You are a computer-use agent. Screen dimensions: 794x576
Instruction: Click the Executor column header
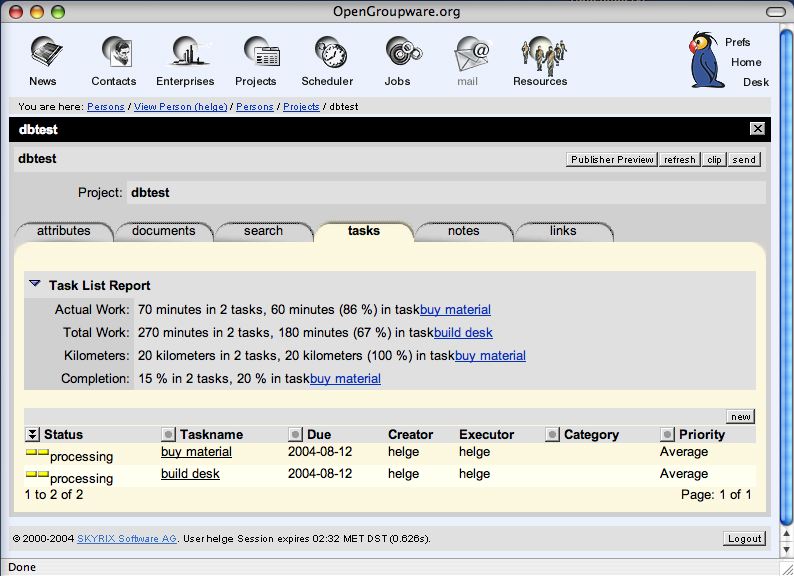(486, 435)
